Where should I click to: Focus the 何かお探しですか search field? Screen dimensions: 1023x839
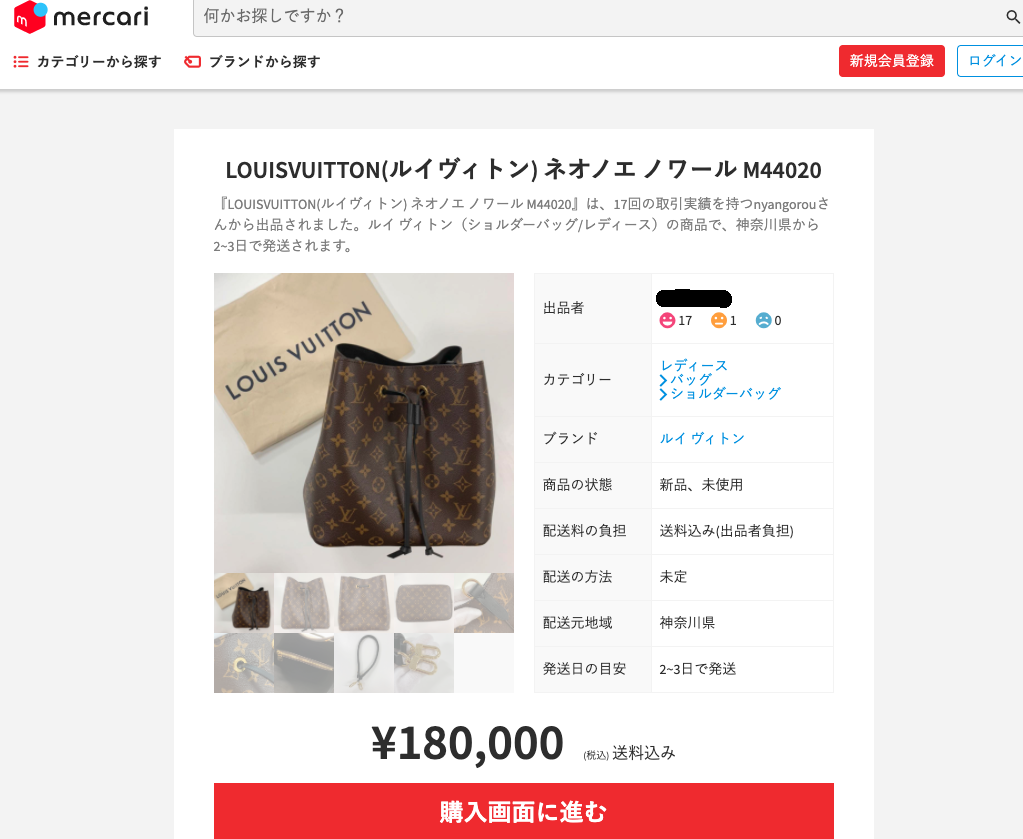click(x=600, y=16)
